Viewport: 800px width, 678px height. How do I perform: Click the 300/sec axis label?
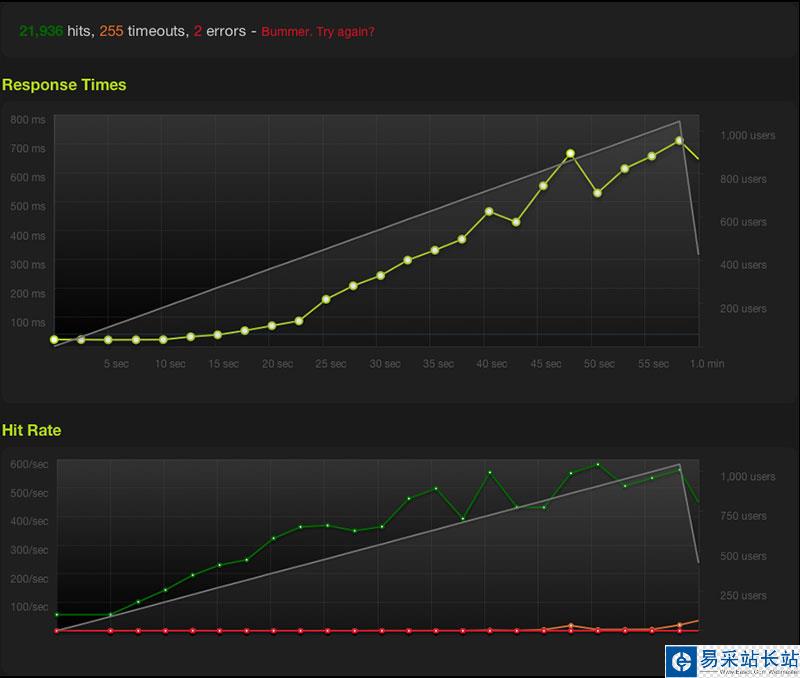tap(29, 550)
